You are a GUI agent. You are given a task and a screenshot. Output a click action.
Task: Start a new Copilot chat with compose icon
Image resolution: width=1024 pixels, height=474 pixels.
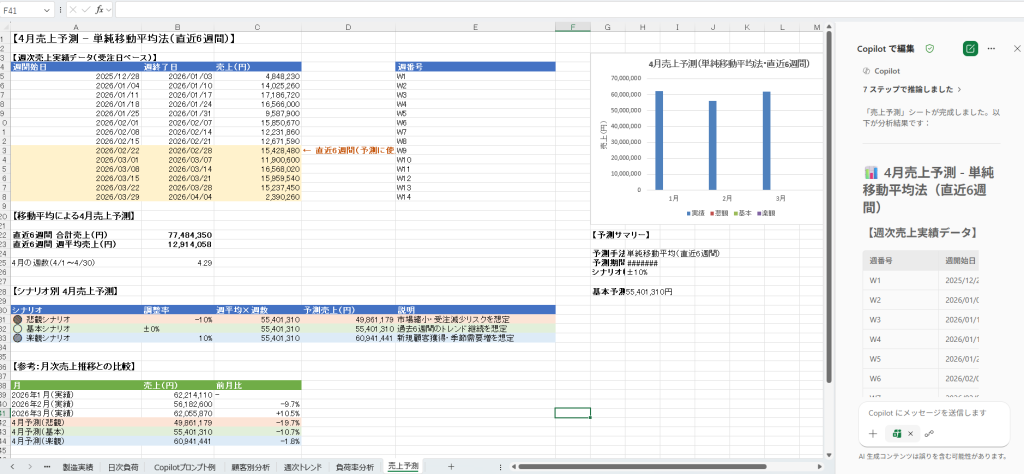coord(969,48)
